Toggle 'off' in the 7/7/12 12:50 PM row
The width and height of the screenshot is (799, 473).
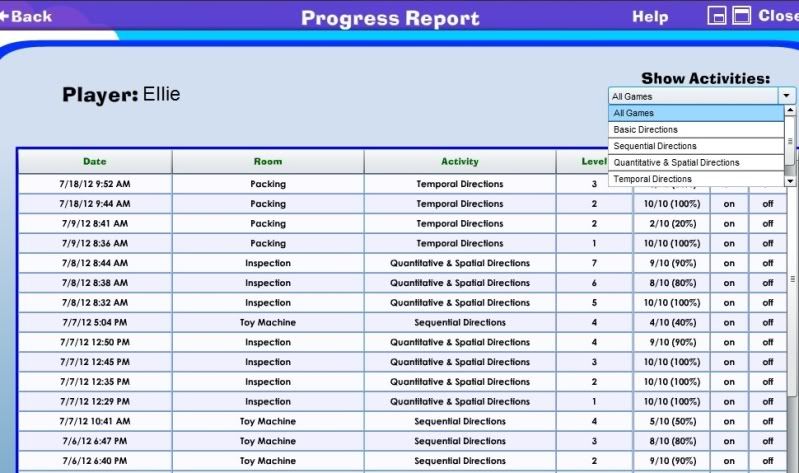768,343
